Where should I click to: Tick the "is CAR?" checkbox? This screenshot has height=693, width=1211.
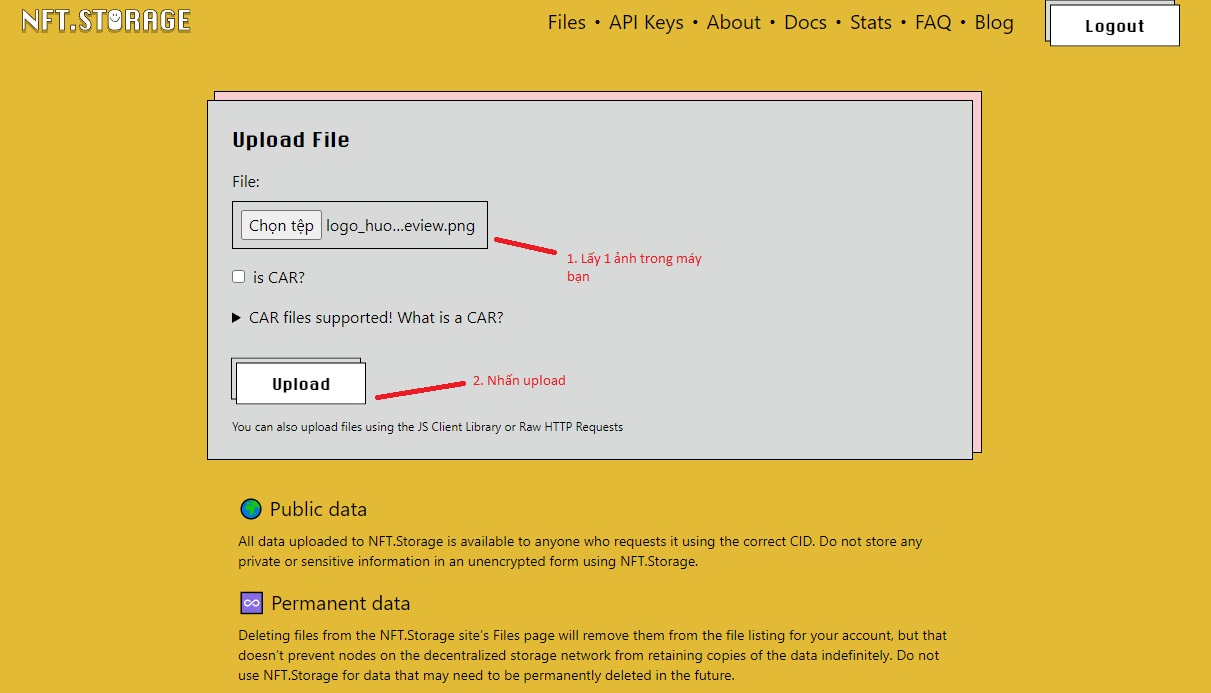pyautogui.click(x=238, y=277)
